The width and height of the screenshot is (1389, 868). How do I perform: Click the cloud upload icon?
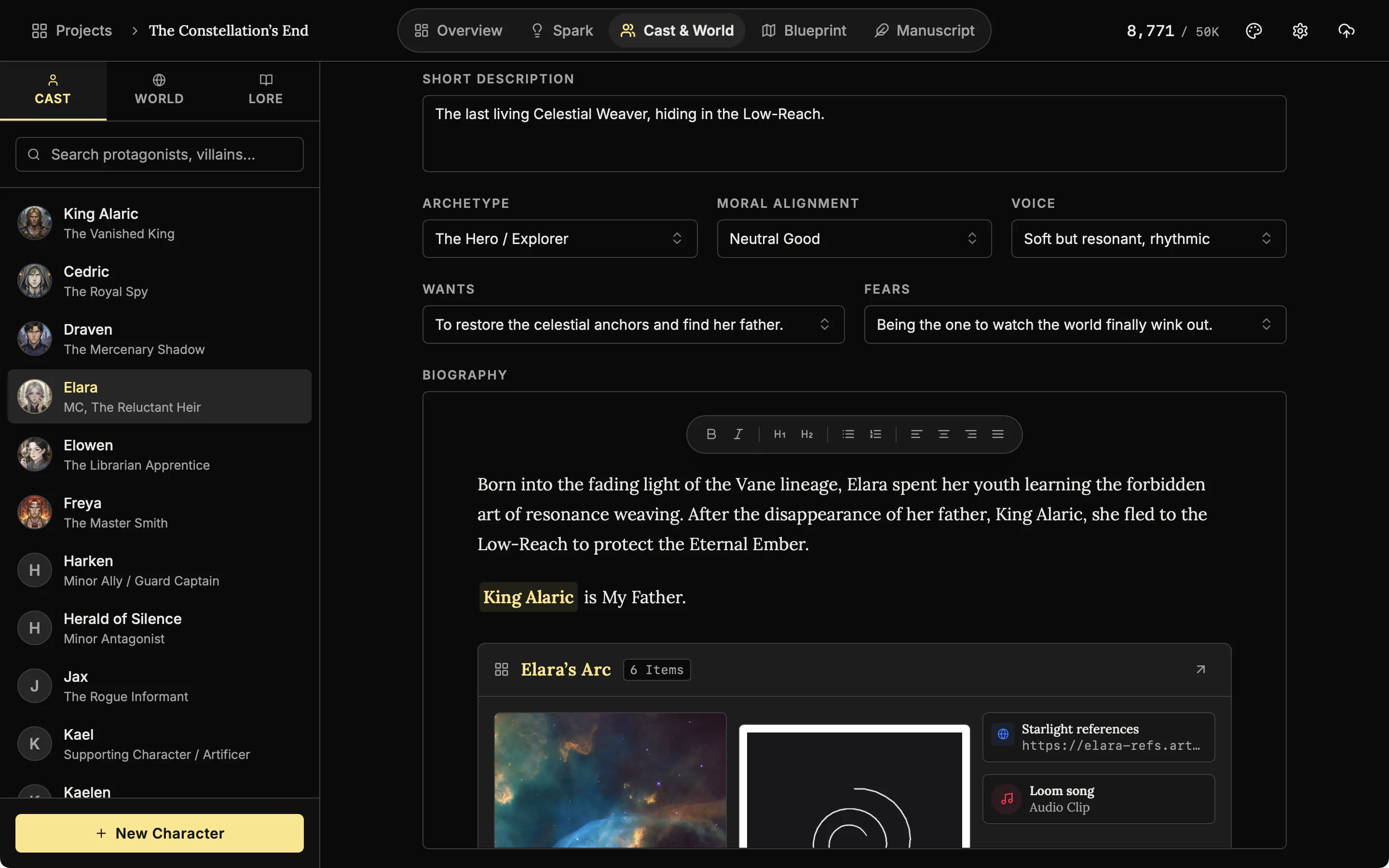click(1346, 30)
